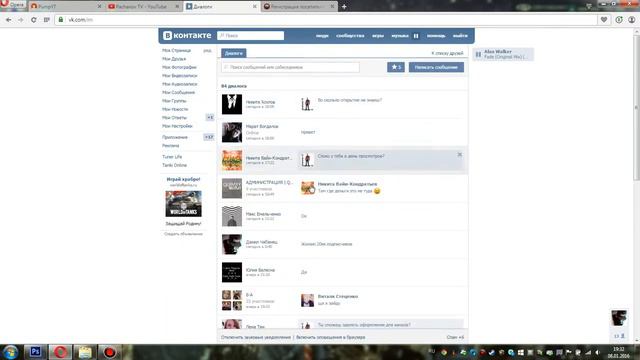Click the green padlock security icon
The width and height of the screenshot is (640, 360).
click(61, 20)
